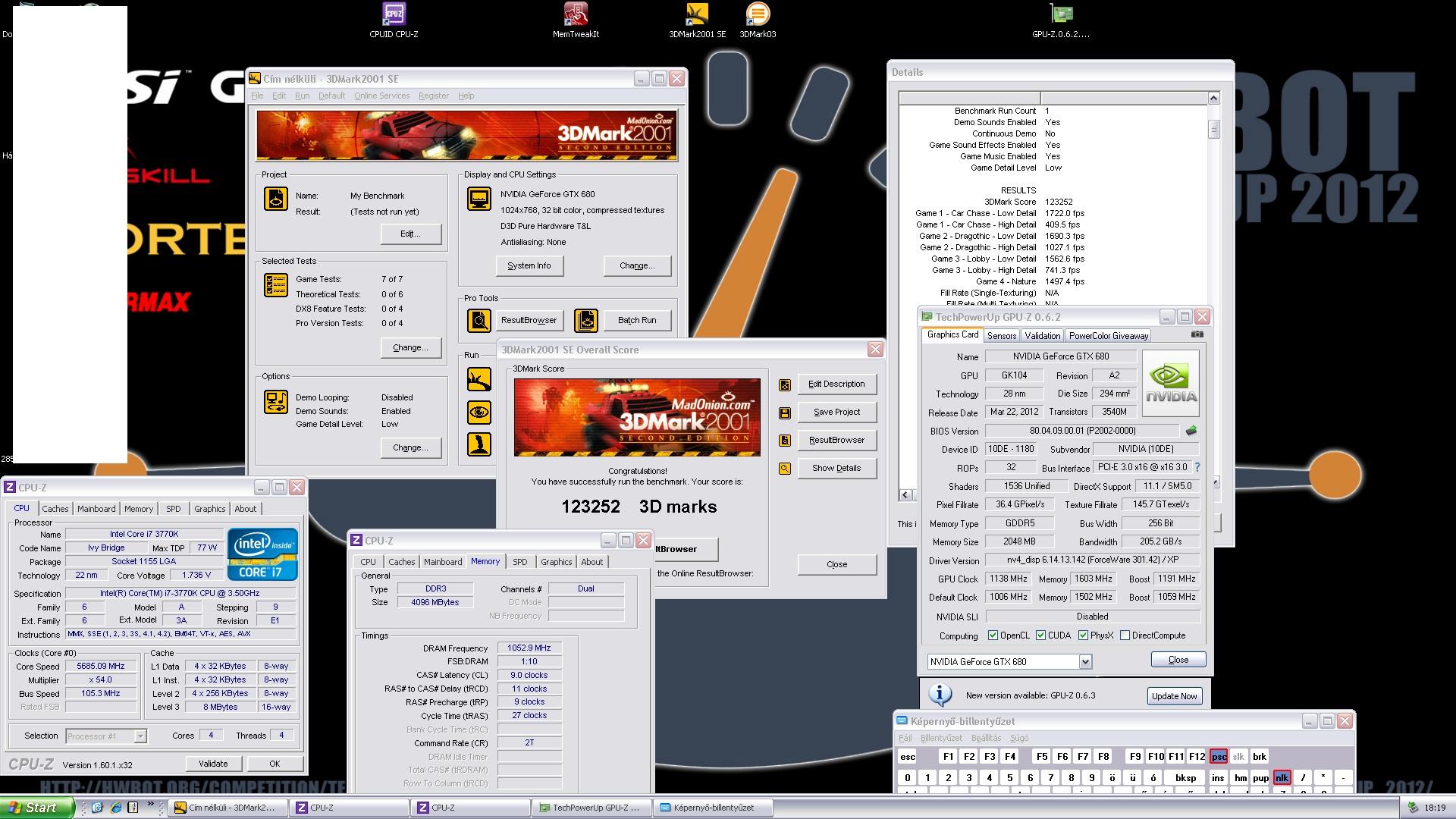Click the Project icon in 3DMark2001
1456x819 pixels.
275,199
